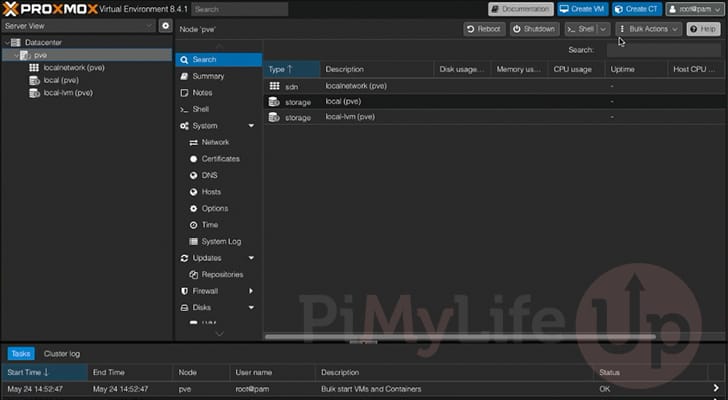
Task: Click the Shell terminal icon in node menu
Action: pos(184,110)
